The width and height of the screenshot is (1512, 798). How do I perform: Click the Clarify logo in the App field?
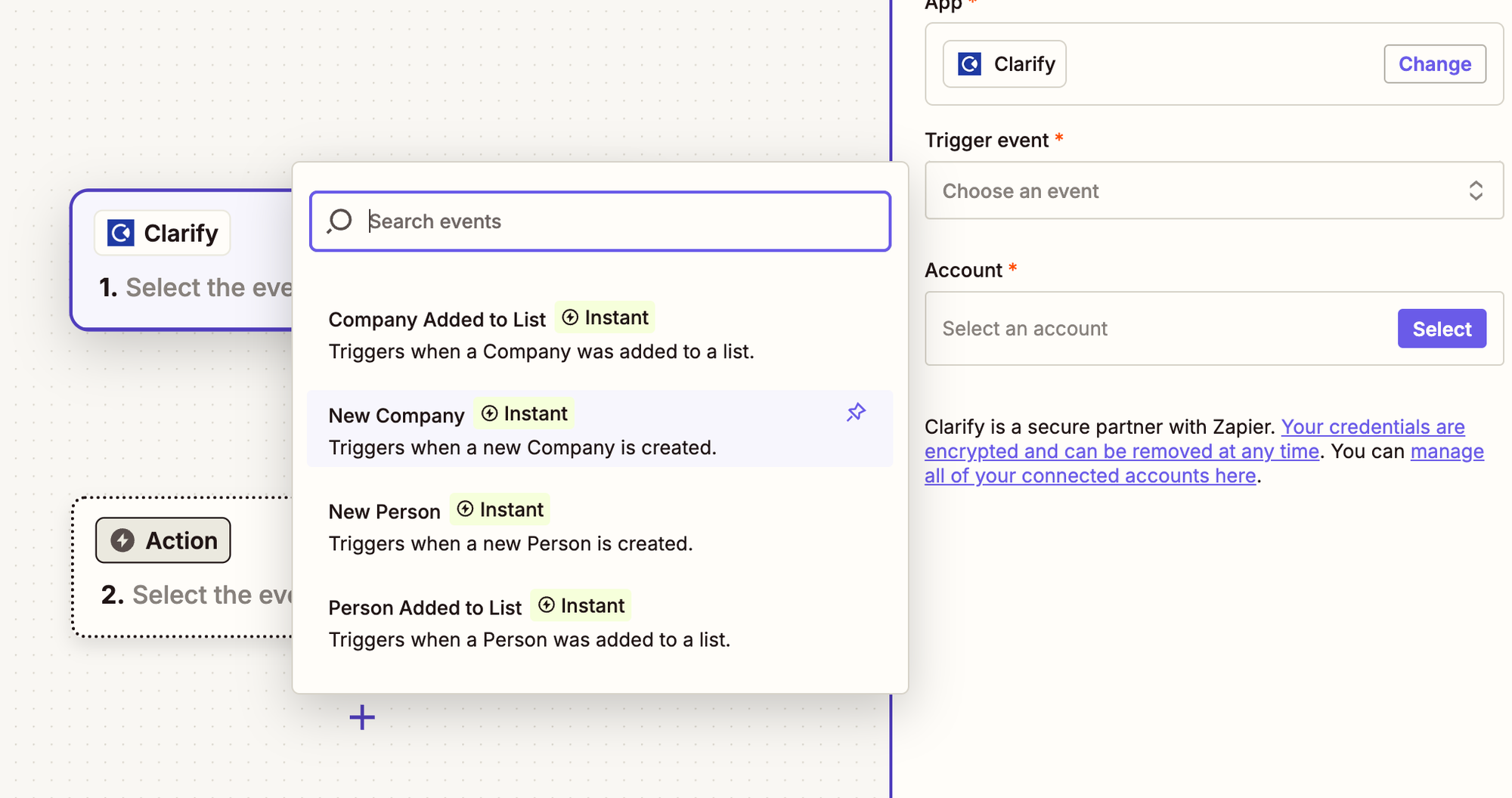pyautogui.click(x=970, y=64)
